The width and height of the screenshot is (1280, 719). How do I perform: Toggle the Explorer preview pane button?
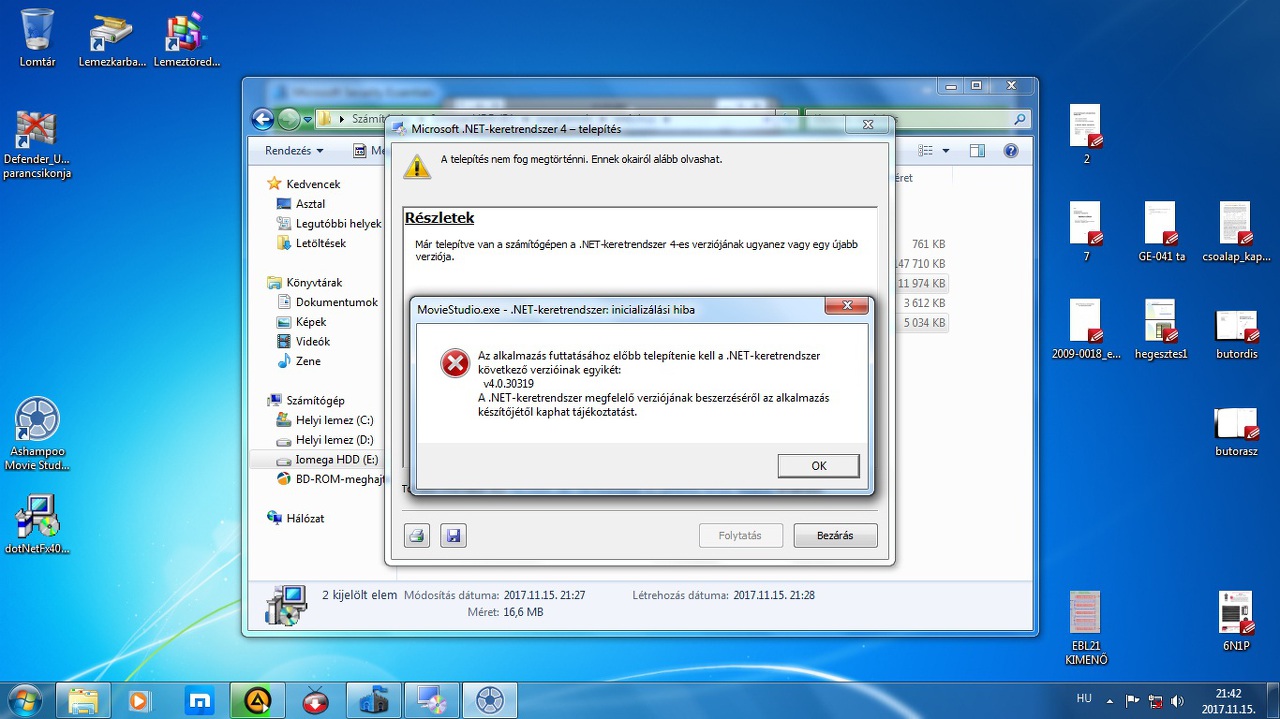pyautogui.click(x=977, y=151)
